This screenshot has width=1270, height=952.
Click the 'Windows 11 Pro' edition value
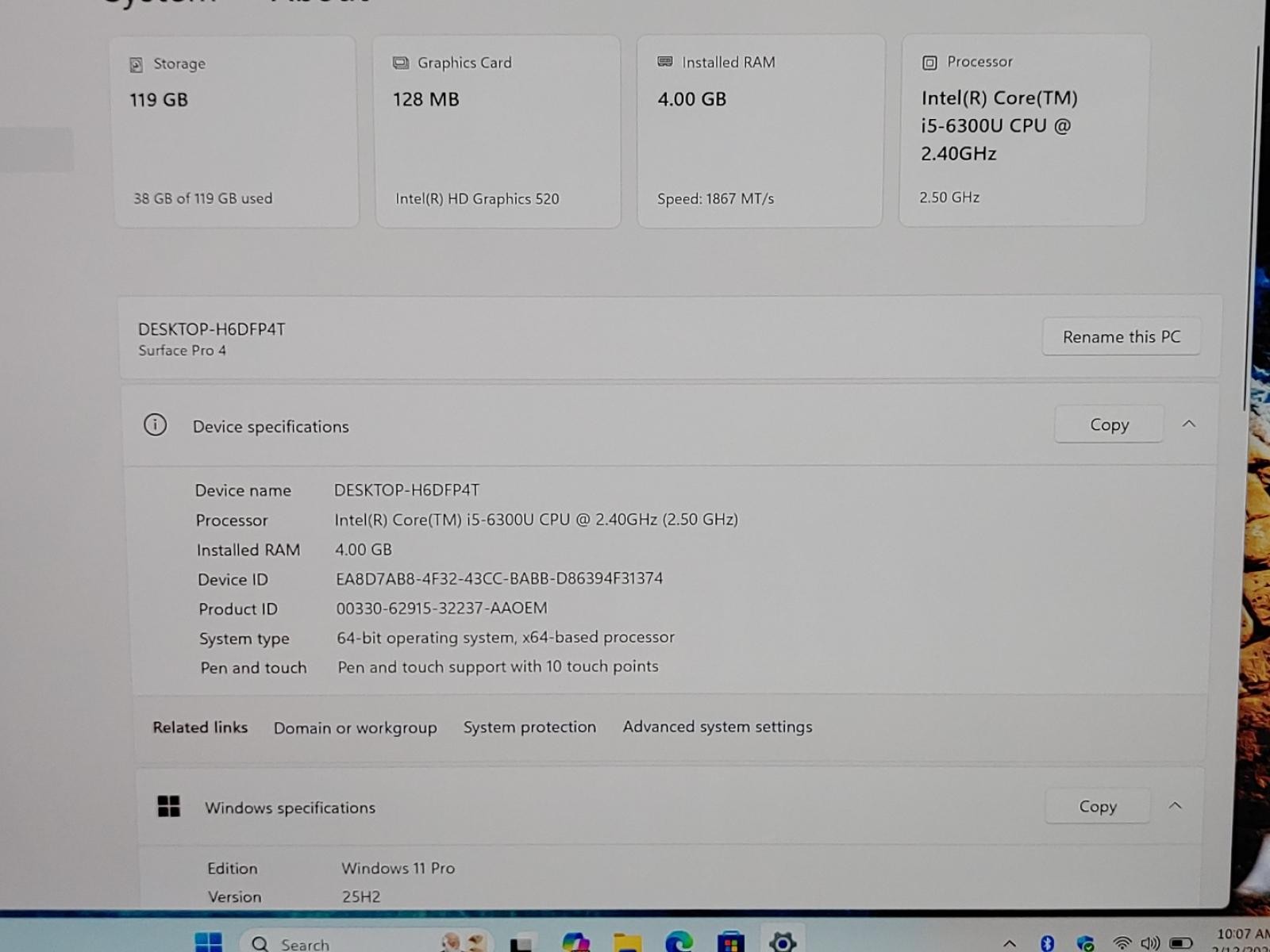click(x=398, y=868)
